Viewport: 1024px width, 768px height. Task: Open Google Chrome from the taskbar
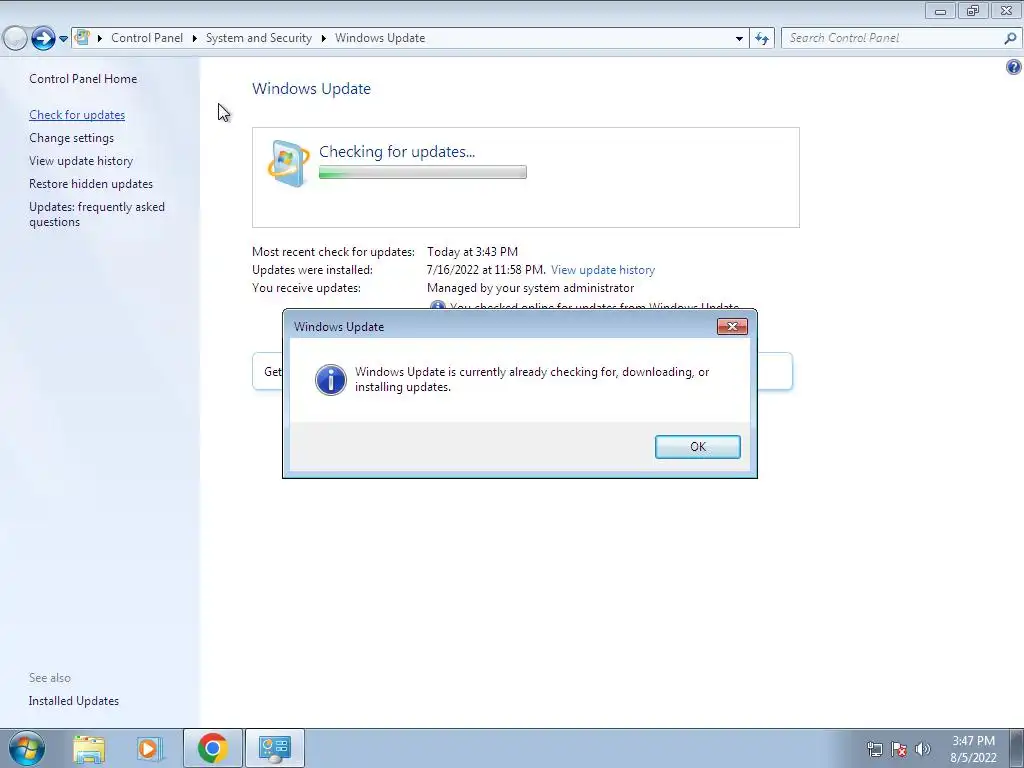coord(212,748)
